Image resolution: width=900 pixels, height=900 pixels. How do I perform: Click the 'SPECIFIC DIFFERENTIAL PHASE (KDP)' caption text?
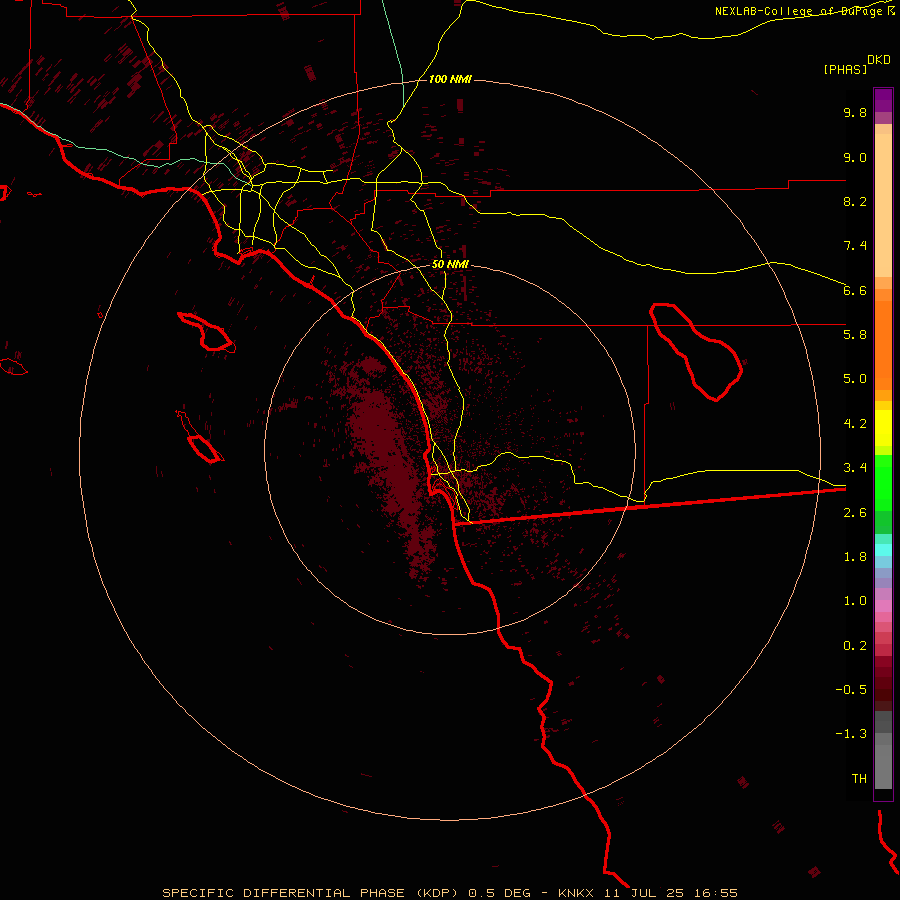pyautogui.click(x=310, y=893)
